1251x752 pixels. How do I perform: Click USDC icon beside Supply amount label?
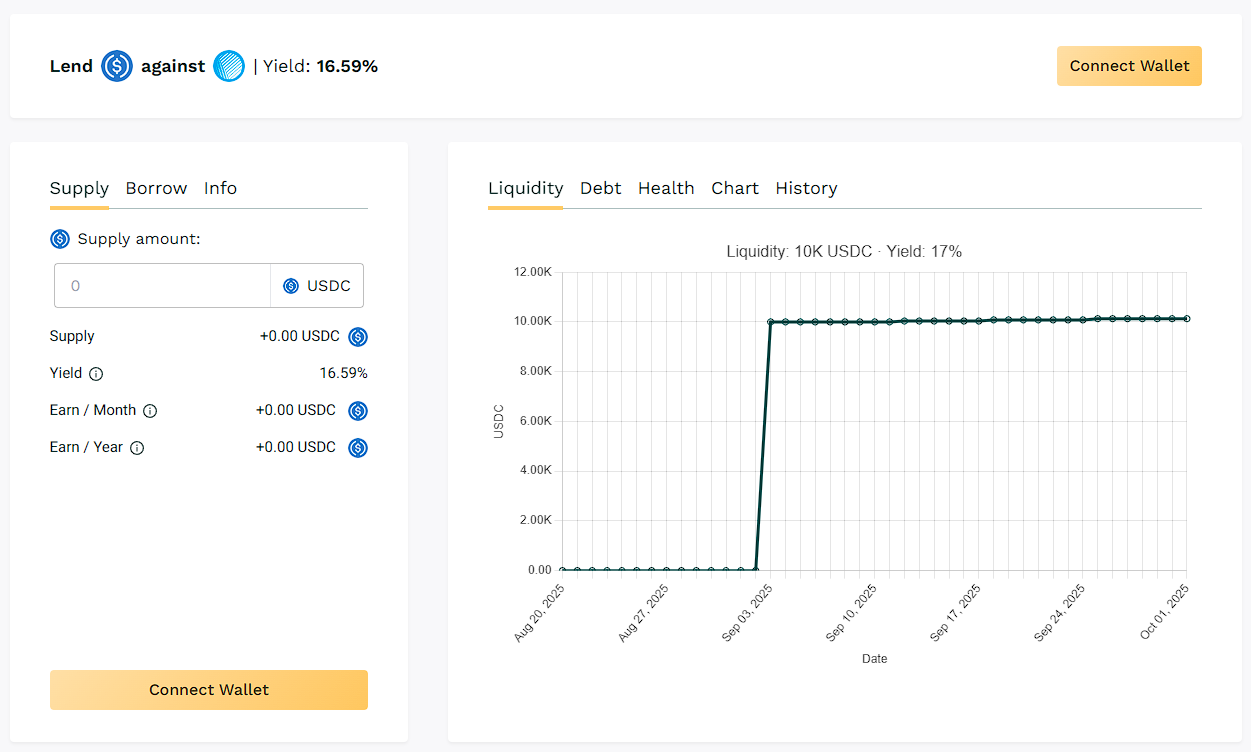point(60,239)
